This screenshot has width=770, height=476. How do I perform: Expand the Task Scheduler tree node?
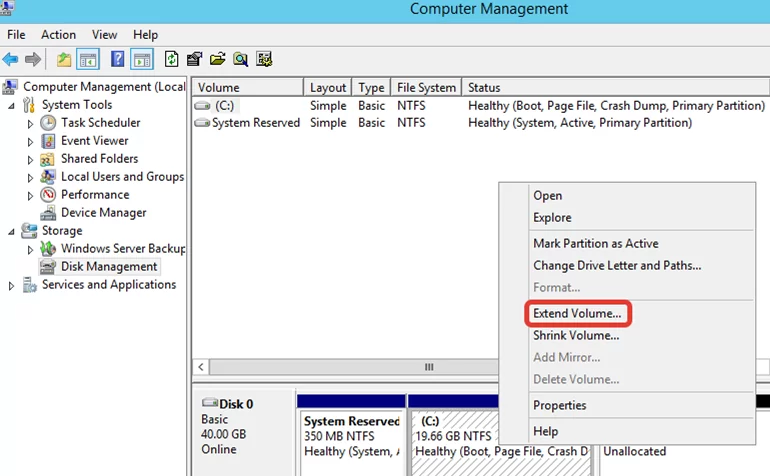click(x=30, y=124)
